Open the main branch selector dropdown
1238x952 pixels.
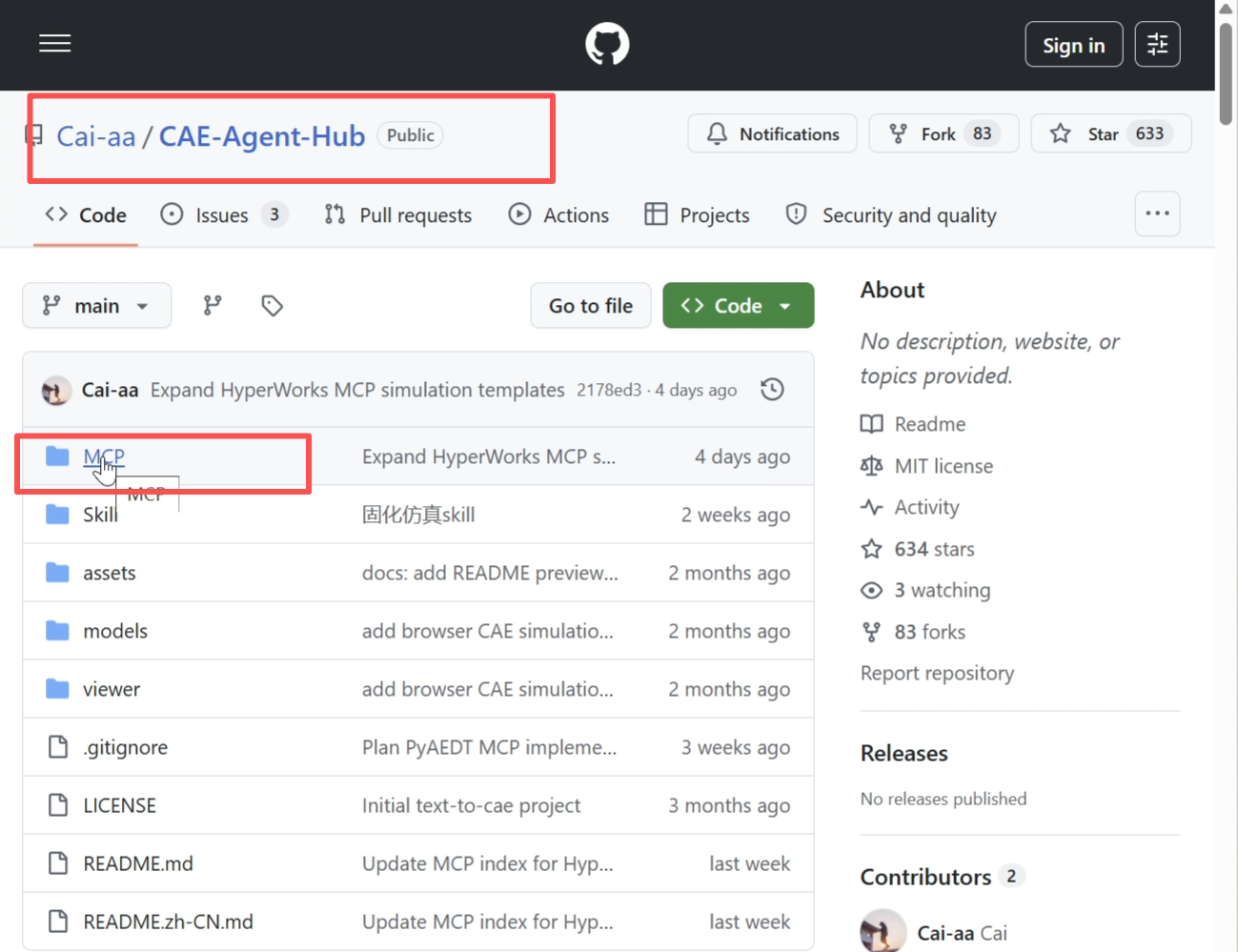tap(96, 306)
